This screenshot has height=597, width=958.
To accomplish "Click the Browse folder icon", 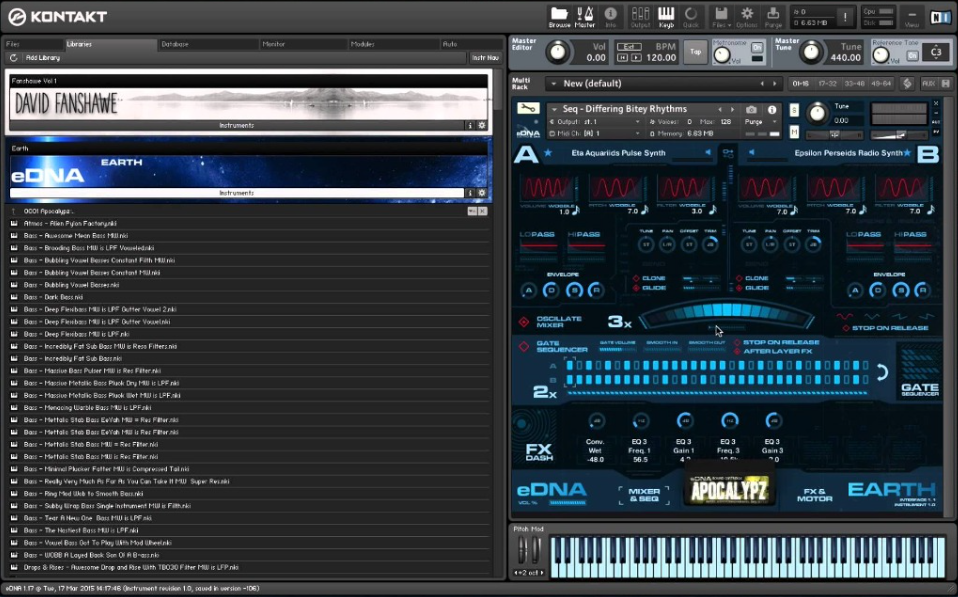I will pos(559,16).
